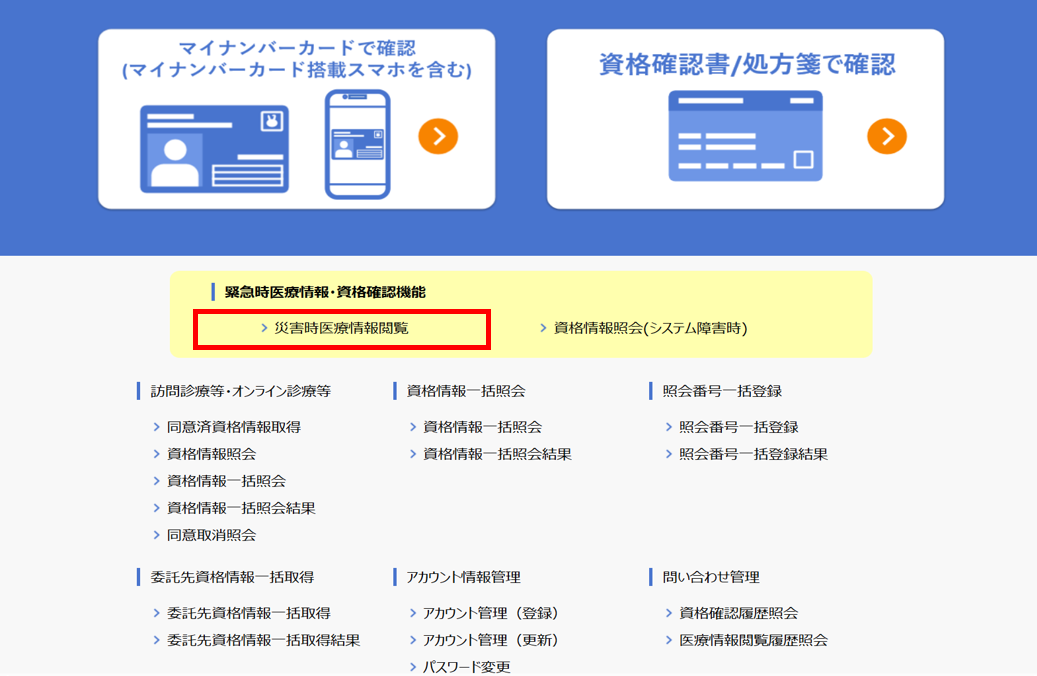
Task: Open パスワード変更 link
Action: (x=466, y=666)
